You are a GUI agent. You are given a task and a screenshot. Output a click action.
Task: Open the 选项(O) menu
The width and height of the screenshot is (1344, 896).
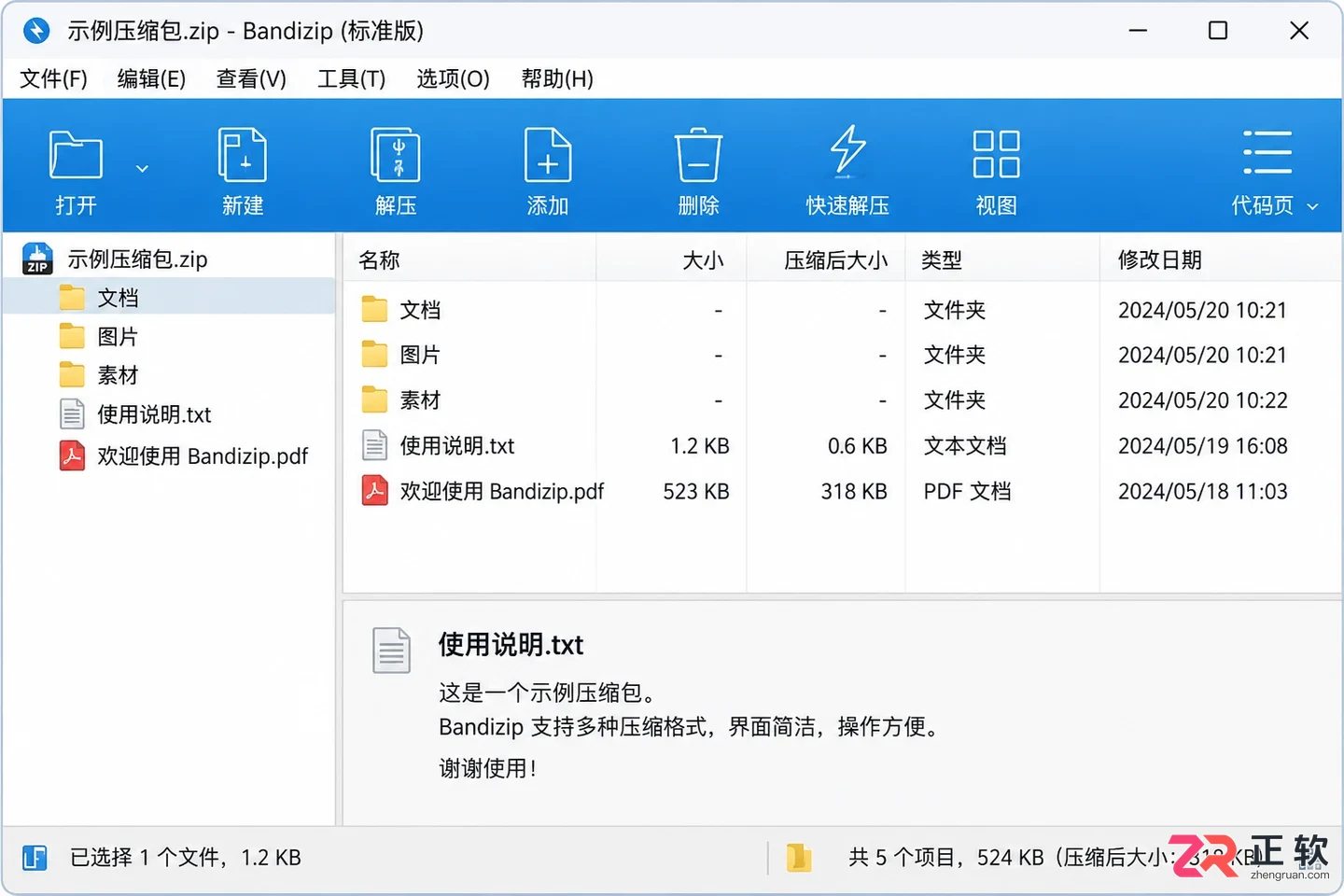453,78
